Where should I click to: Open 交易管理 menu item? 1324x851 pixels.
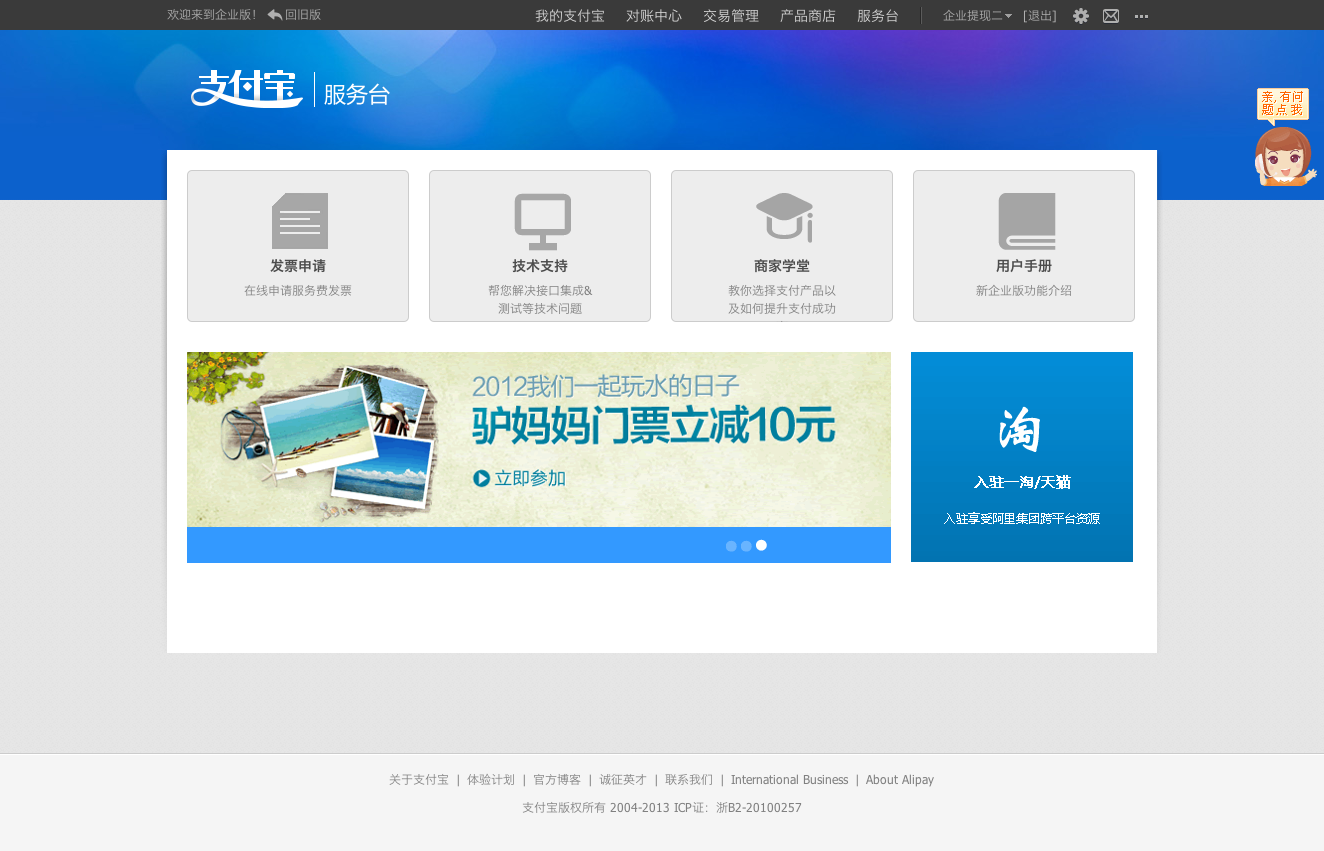[731, 16]
